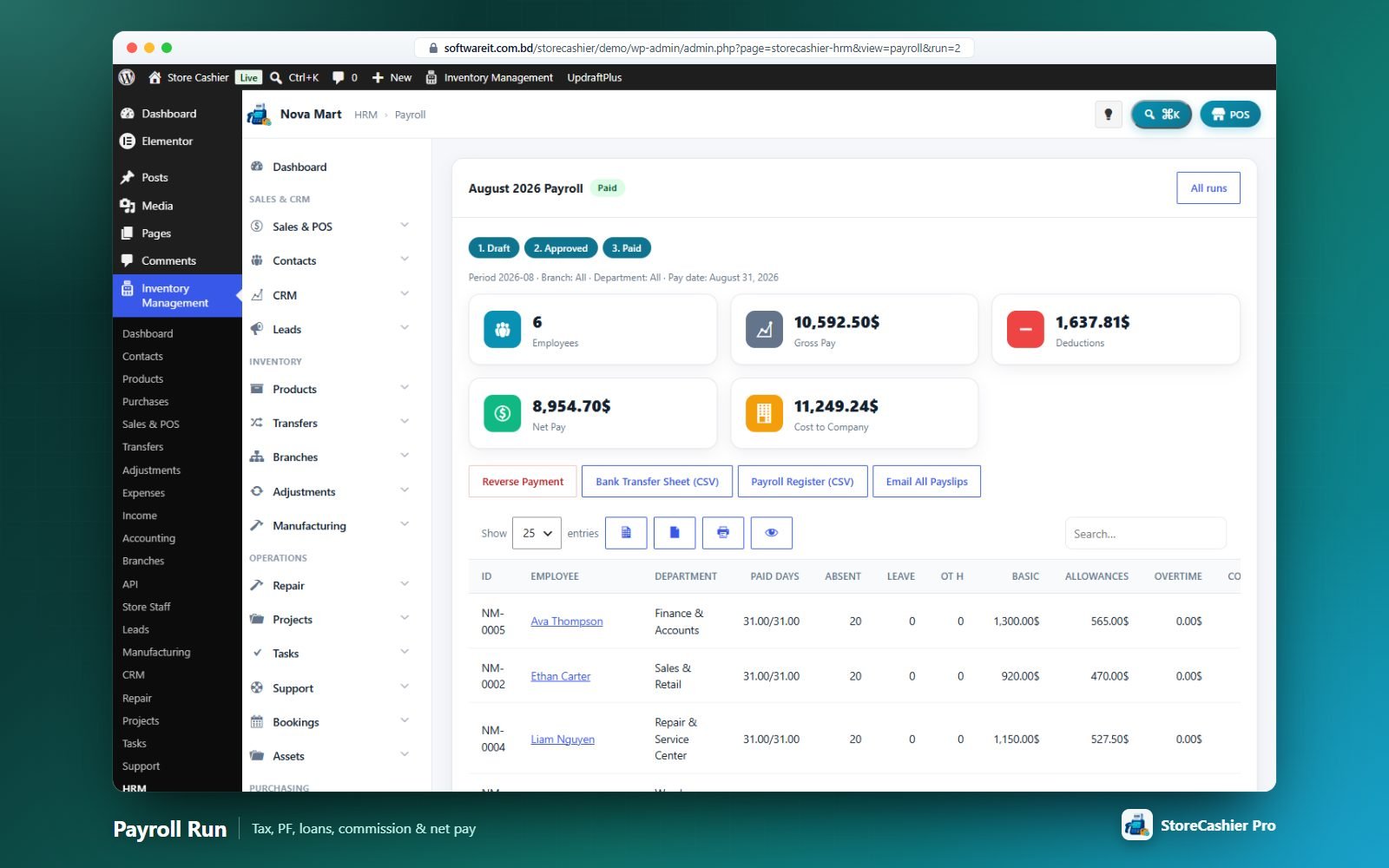The height and width of the screenshot is (868, 1389).
Task: Open the command search ⌘K button
Action: (x=1162, y=114)
